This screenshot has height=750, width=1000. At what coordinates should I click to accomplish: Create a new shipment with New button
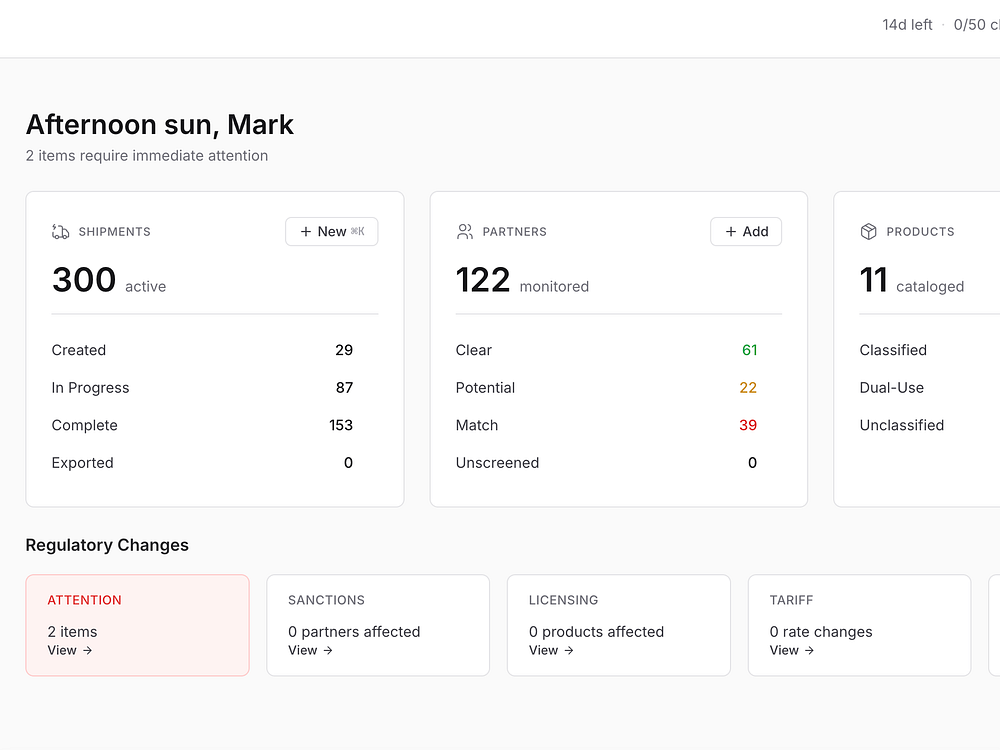pyautogui.click(x=332, y=232)
